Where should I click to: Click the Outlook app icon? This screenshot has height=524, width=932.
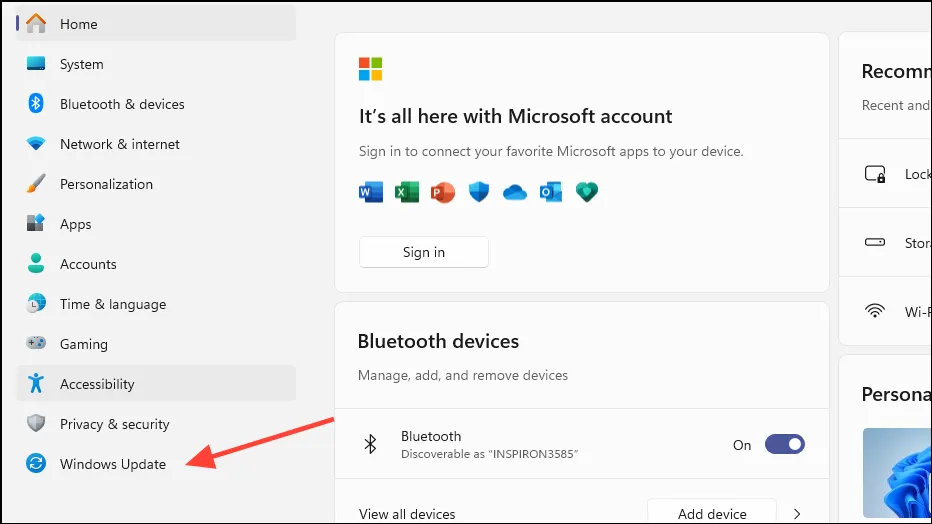coord(550,192)
